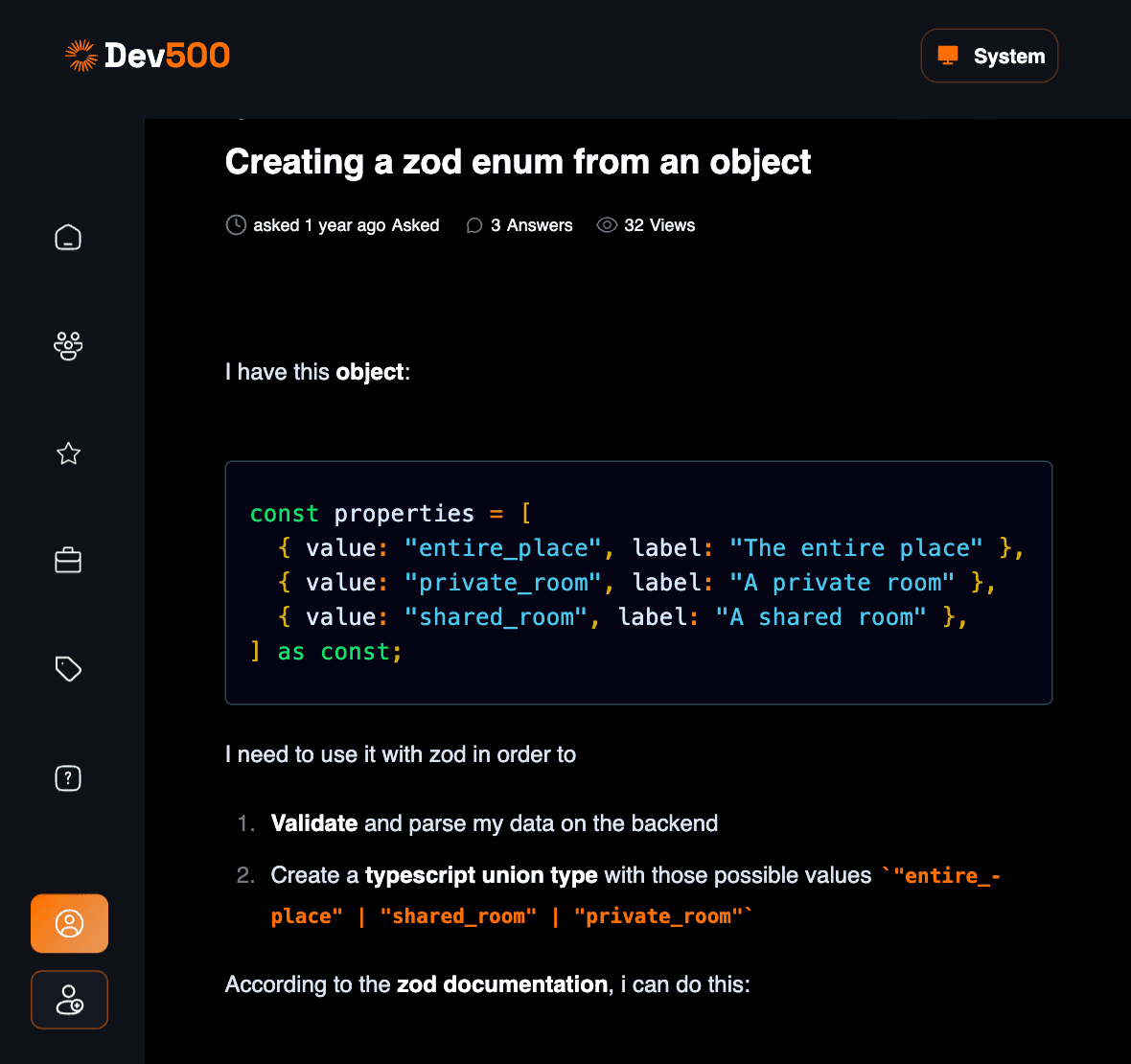Click the question title about zod enum
This screenshot has width=1131, height=1064.
(x=518, y=161)
